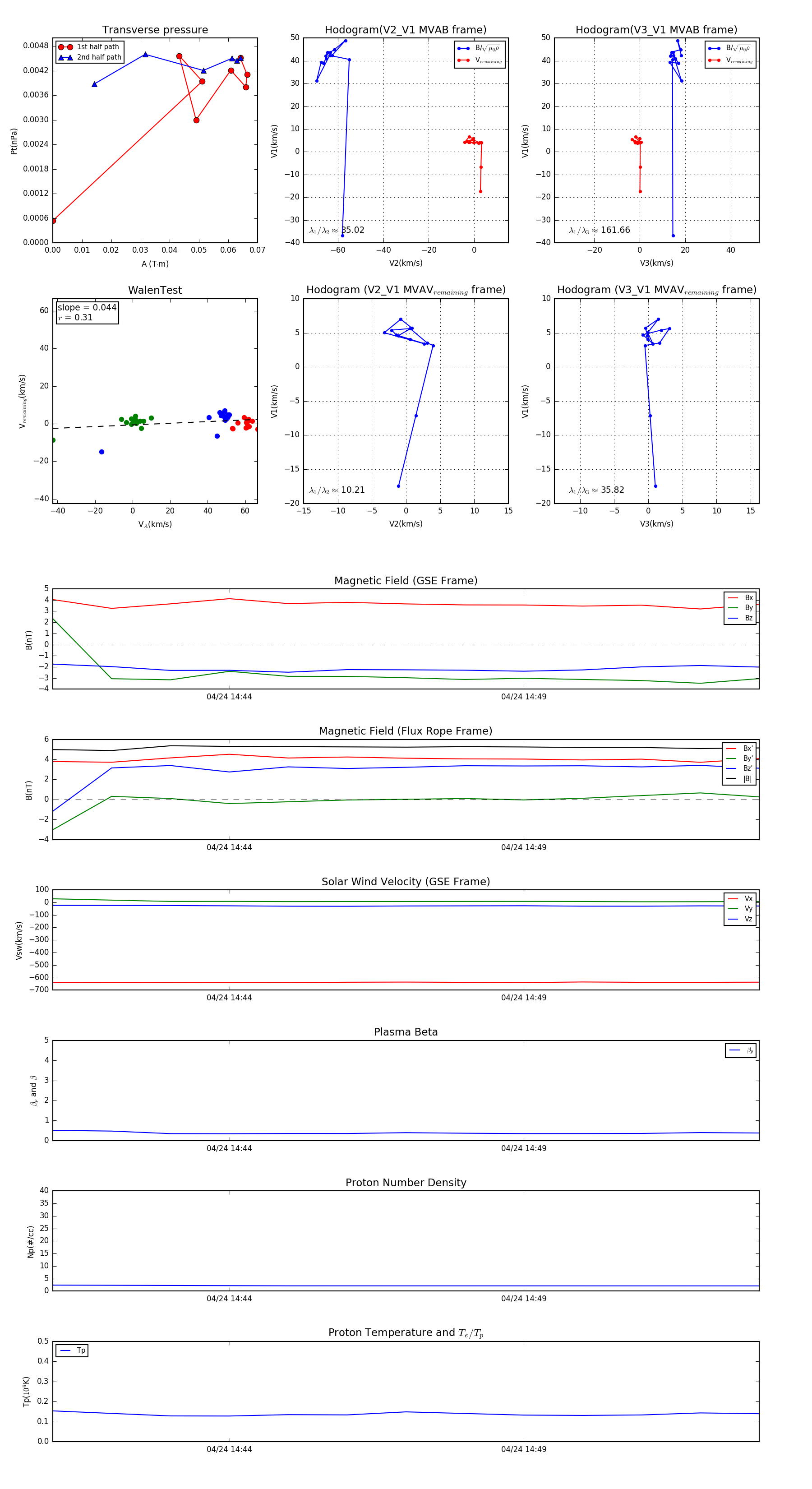
Task: Select the By legend entry in the GSE magnetic field plot
Action: (740, 607)
